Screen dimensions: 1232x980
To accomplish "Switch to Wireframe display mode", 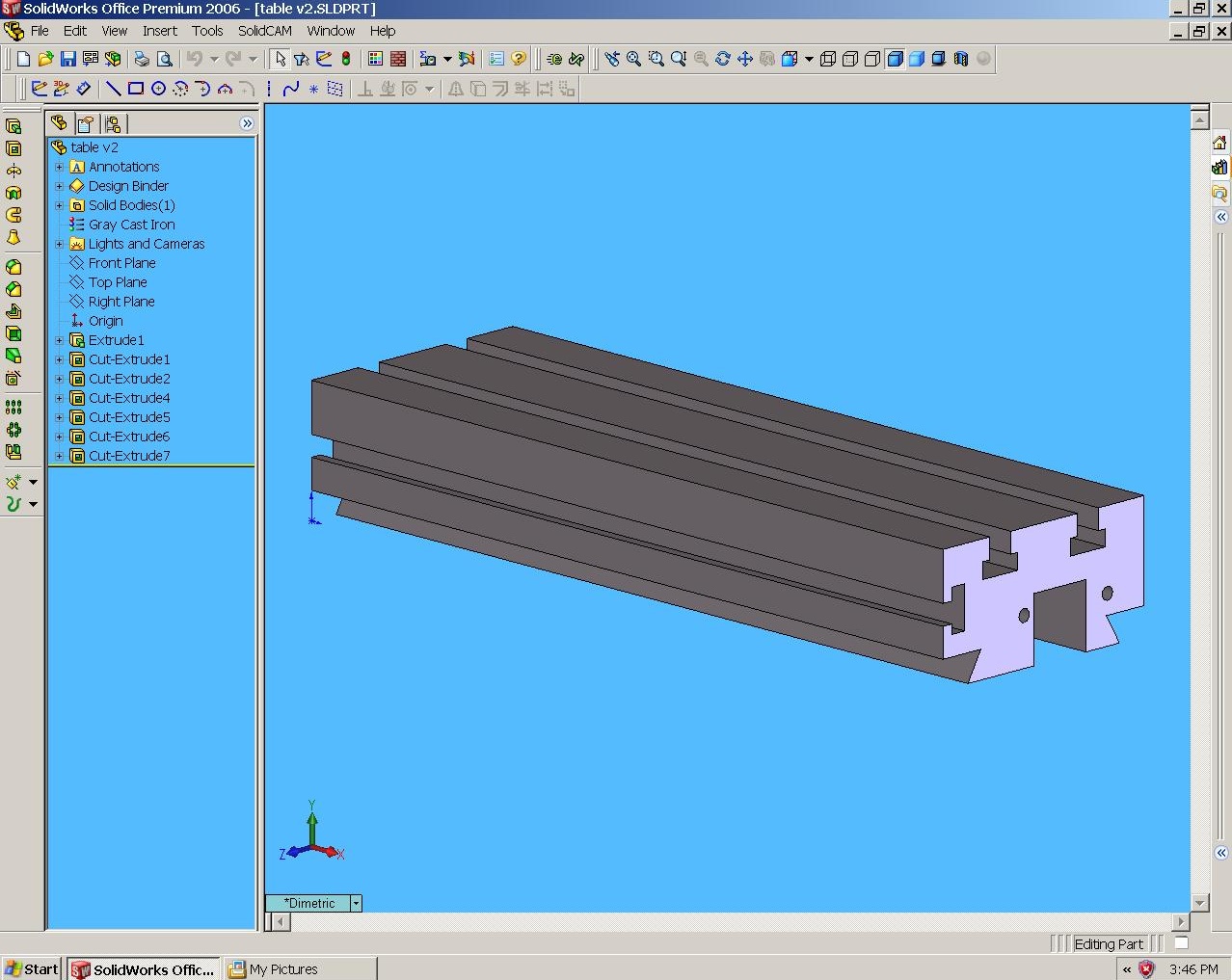I will (x=827, y=59).
